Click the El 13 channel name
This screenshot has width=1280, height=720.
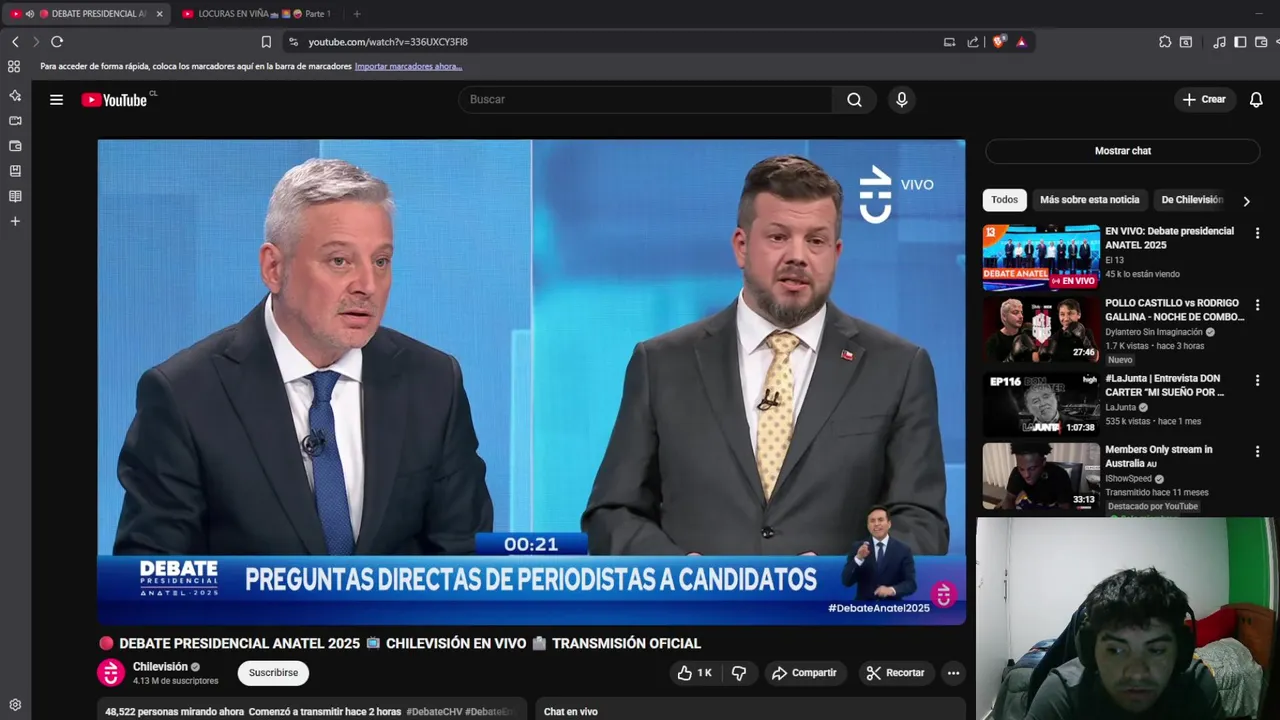click(x=1114, y=260)
